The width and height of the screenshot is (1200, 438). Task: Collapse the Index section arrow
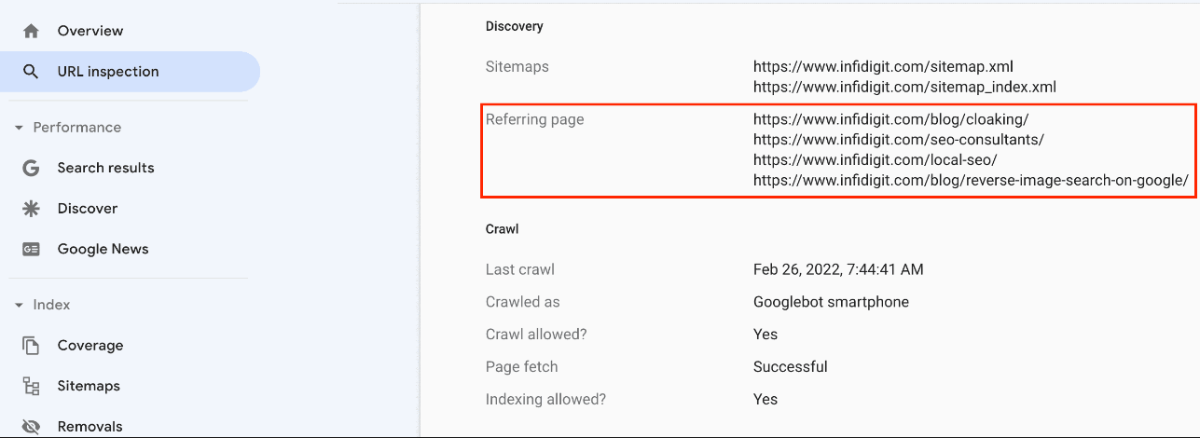18,305
